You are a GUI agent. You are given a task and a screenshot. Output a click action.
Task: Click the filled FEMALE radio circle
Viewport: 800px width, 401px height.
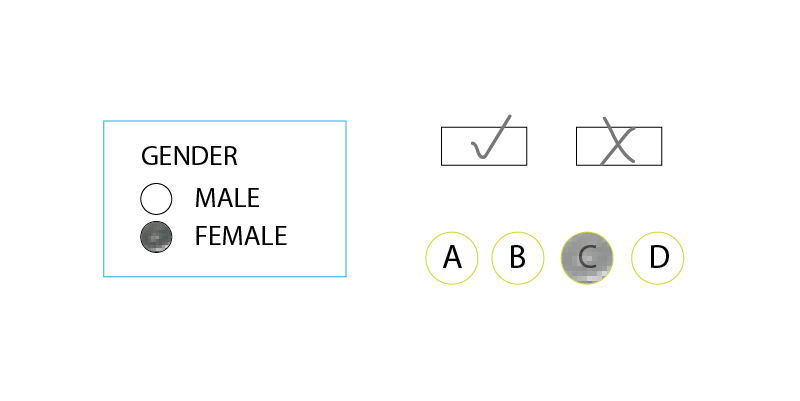point(156,237)
